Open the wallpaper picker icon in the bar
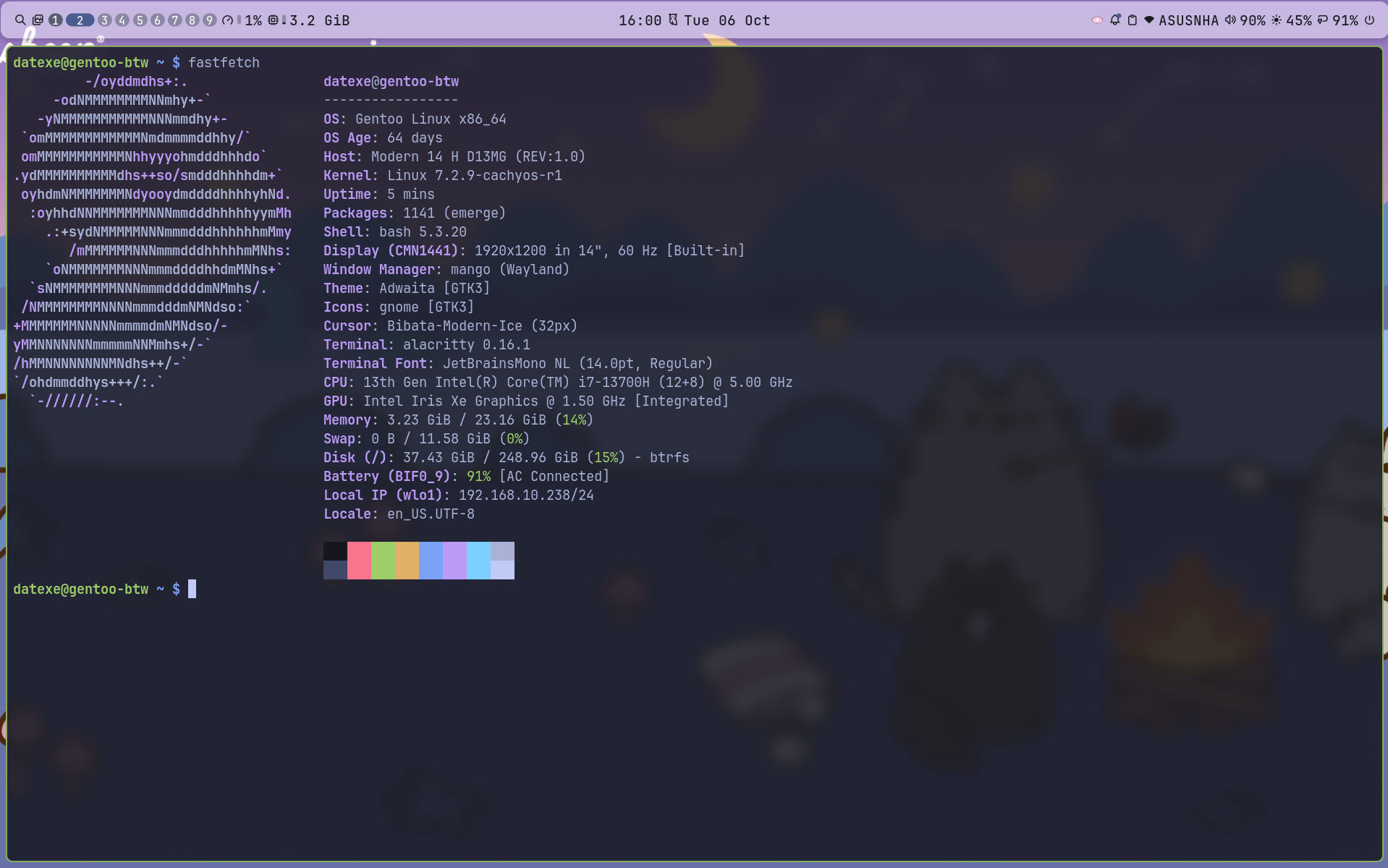The width and height of the screenshot is (1388, 868). pyautogui.click(x=38, y=20)
